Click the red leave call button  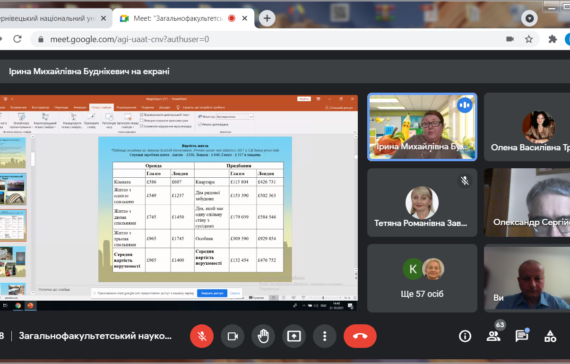pyautogui.click(x=360, y=336)
